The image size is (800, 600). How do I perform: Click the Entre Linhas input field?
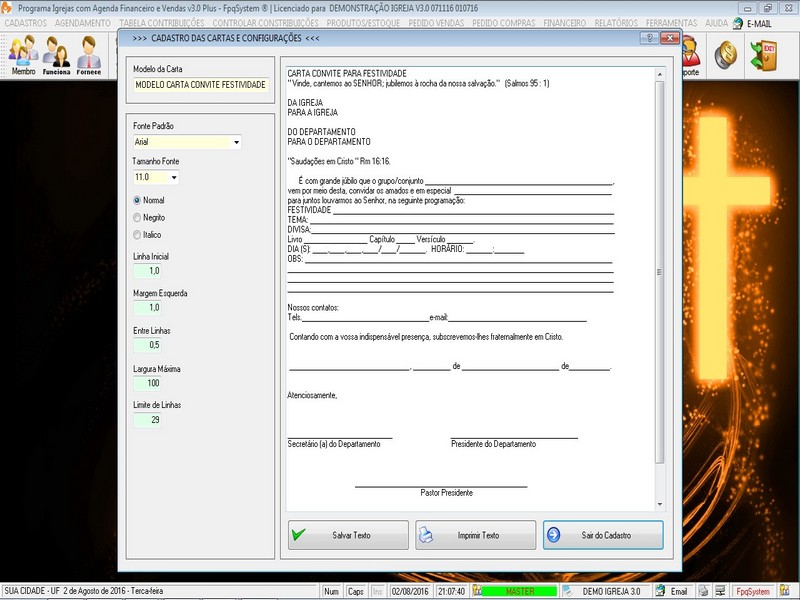[x=147, y=345]
